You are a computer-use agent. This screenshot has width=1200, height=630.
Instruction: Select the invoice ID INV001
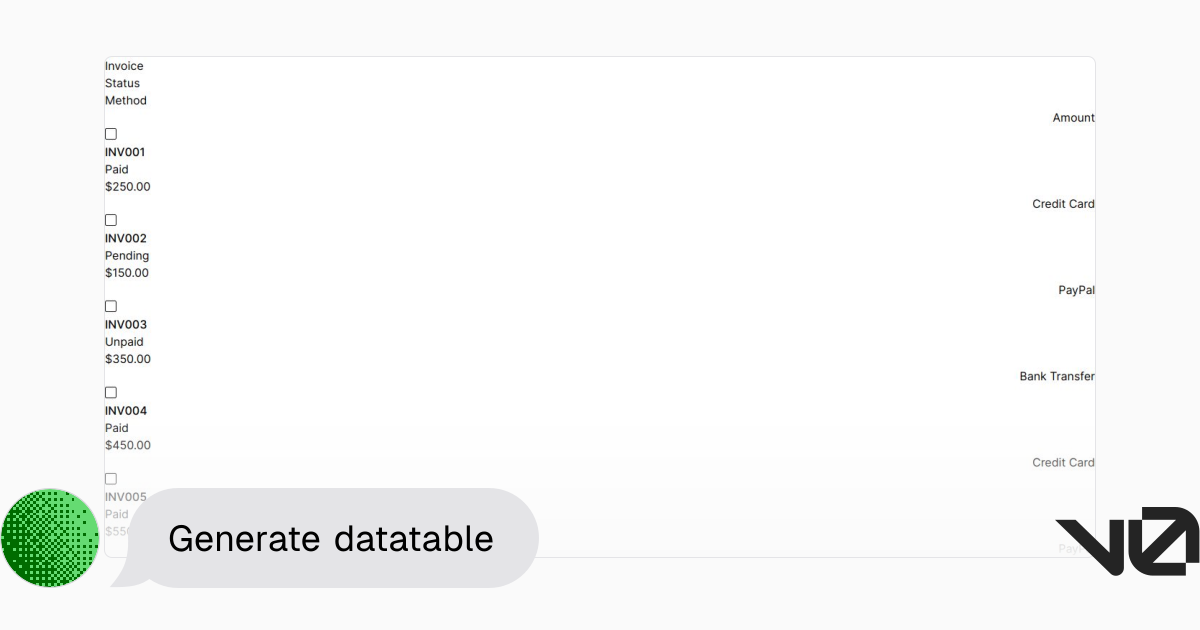tap(125, 152)
